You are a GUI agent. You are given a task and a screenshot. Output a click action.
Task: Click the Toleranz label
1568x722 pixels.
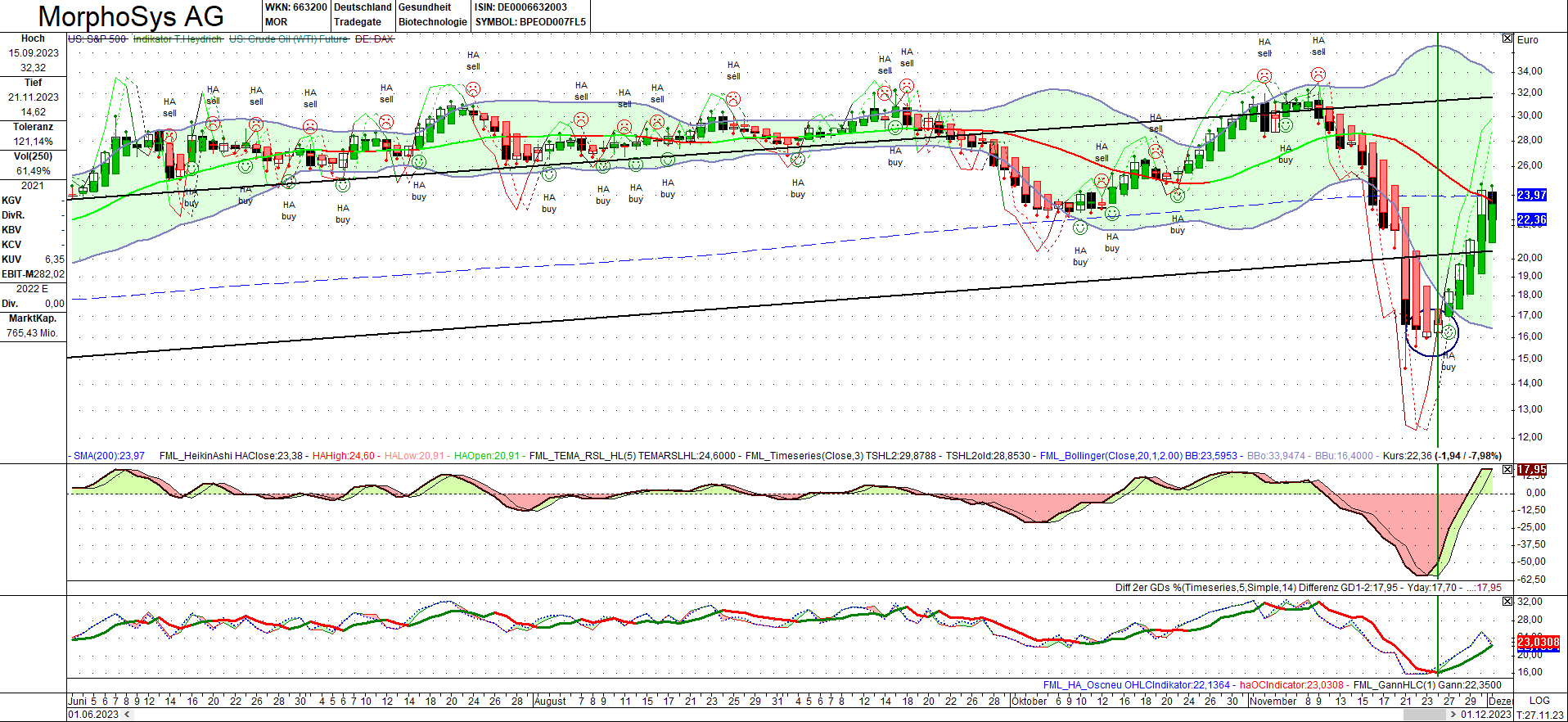click(x=33, y=127)
